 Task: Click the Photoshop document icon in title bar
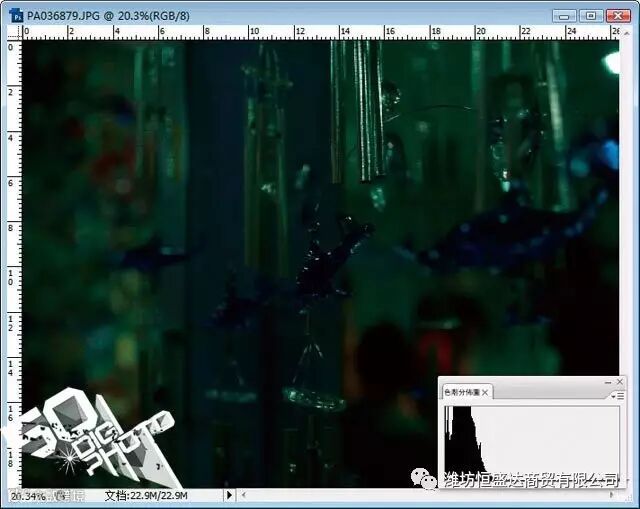16,16
